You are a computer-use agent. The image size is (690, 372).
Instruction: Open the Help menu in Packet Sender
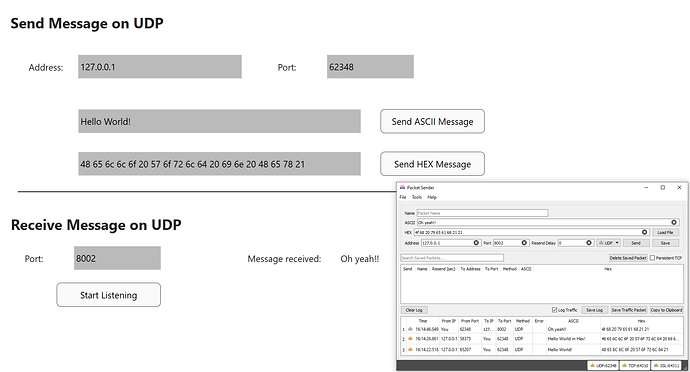(x=432, y=197)
